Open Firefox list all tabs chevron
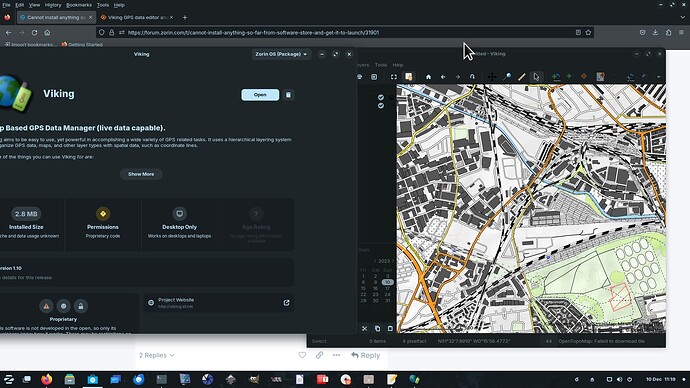 click(x=682, y=18)
